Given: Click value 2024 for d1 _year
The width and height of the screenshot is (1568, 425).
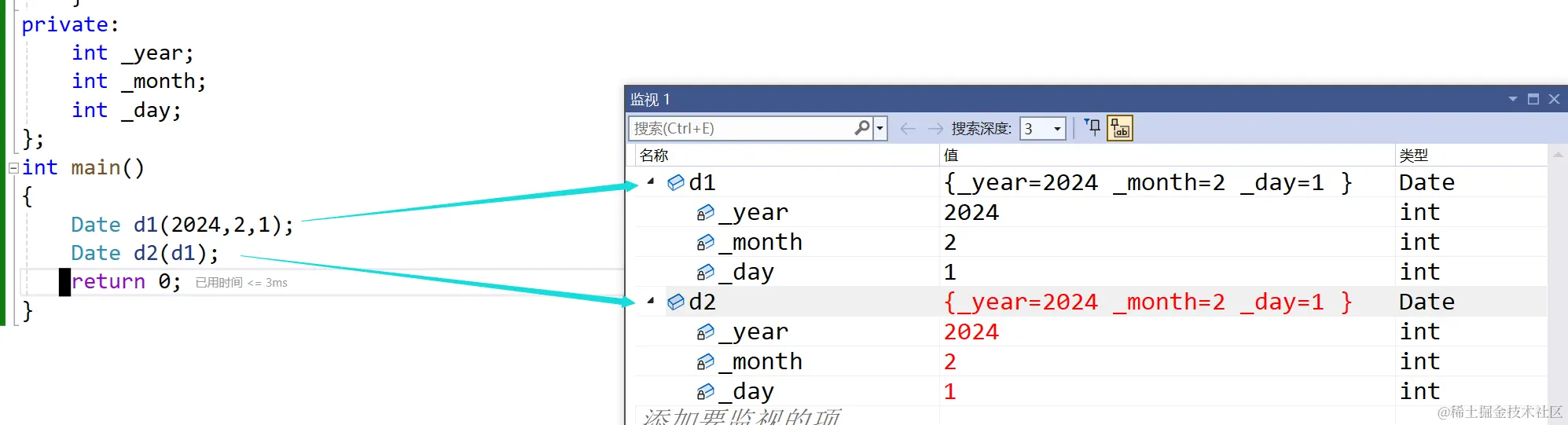Looking at the screenshot, I should pyautogui.click(x=971, y=212).
